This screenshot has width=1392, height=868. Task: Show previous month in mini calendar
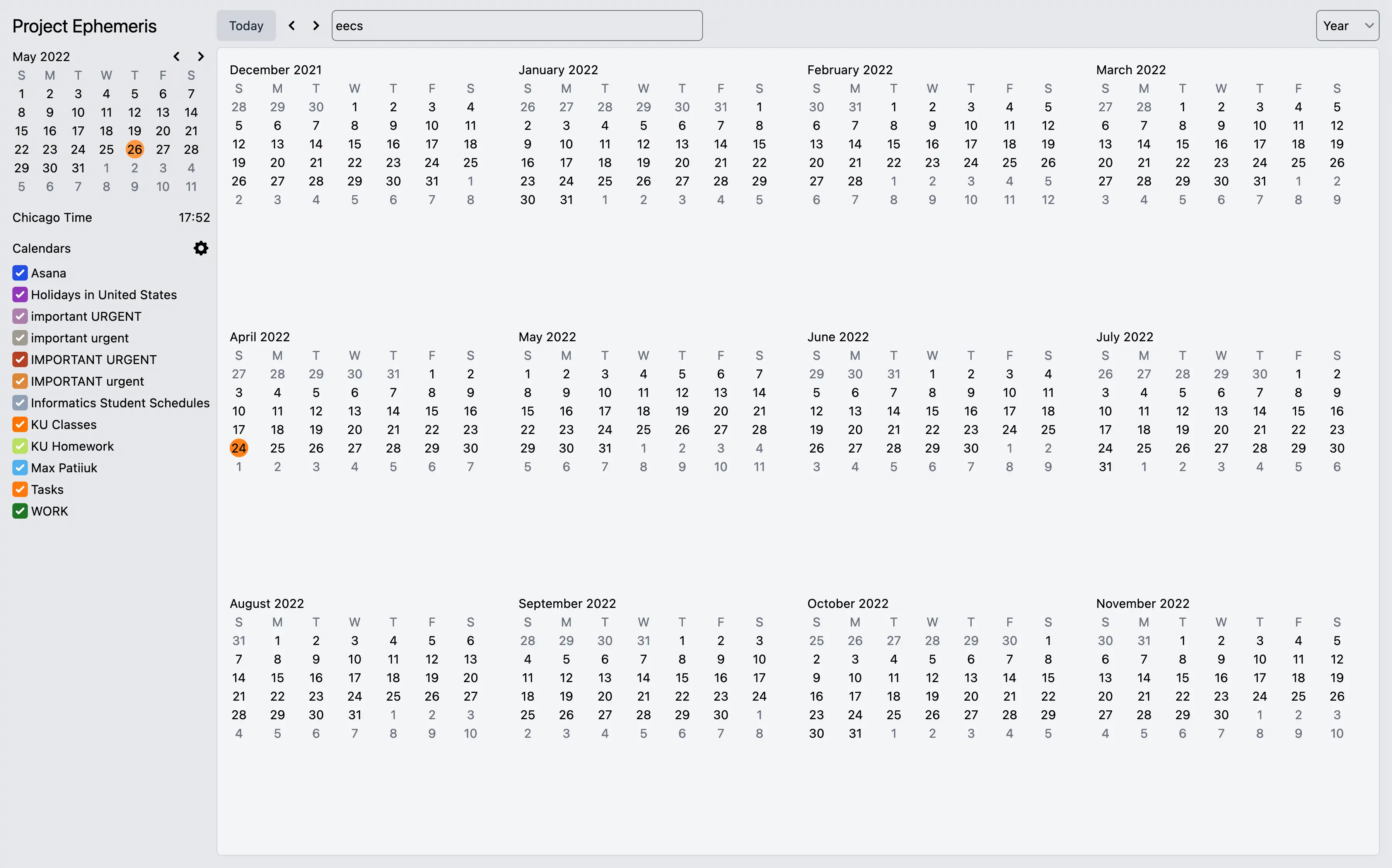coord(176,56)
